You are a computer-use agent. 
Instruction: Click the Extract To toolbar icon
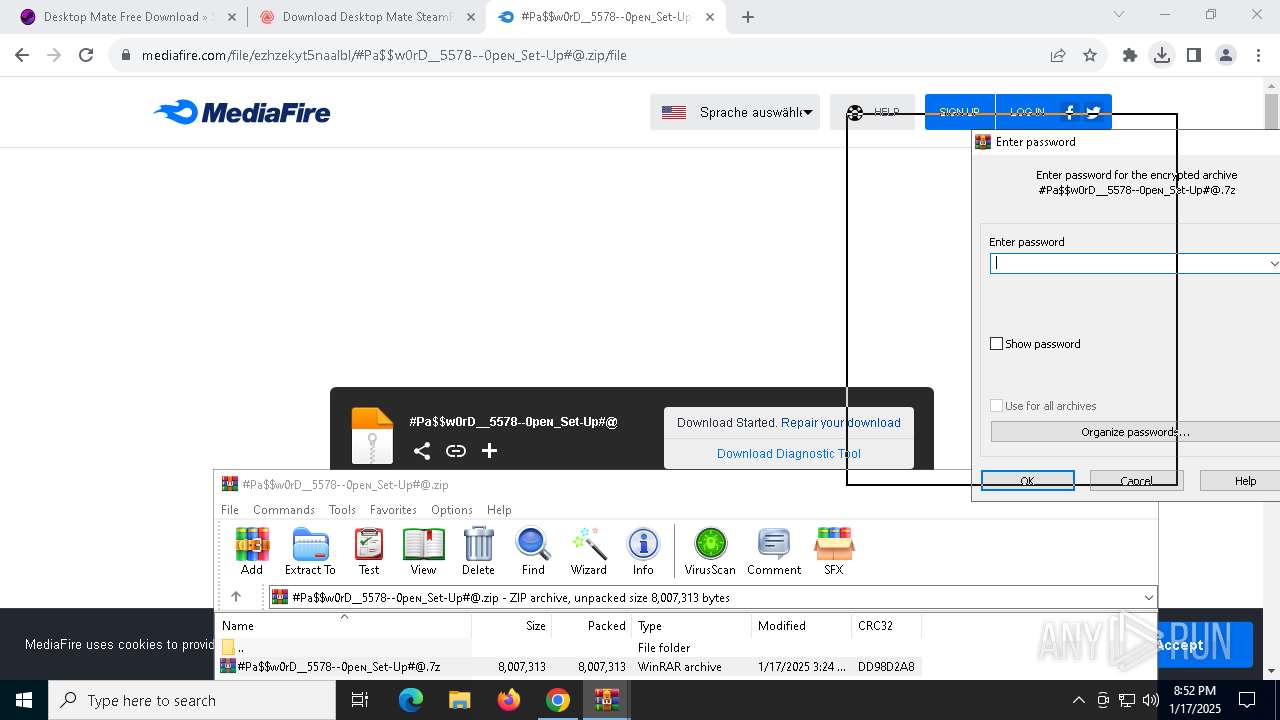[310, 552]
